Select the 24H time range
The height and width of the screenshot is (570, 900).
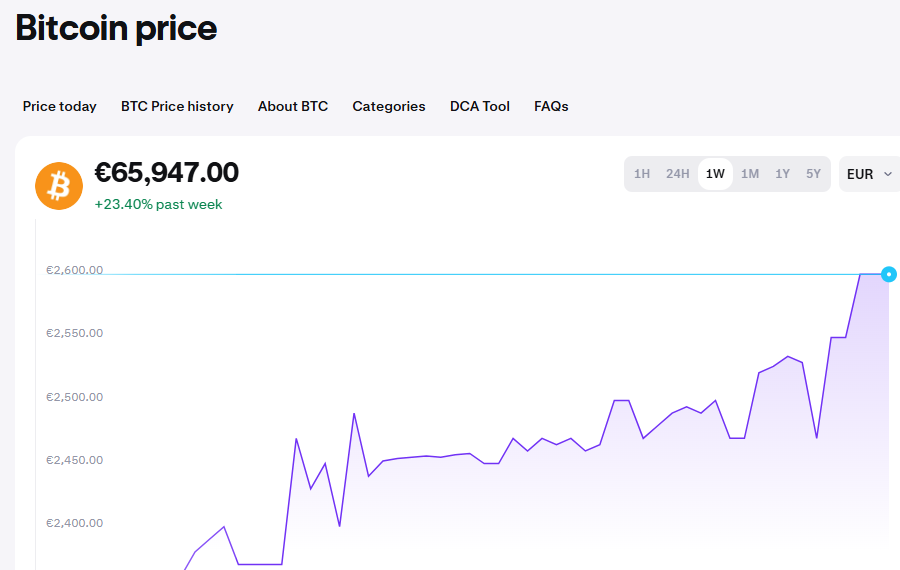(677, 174)
